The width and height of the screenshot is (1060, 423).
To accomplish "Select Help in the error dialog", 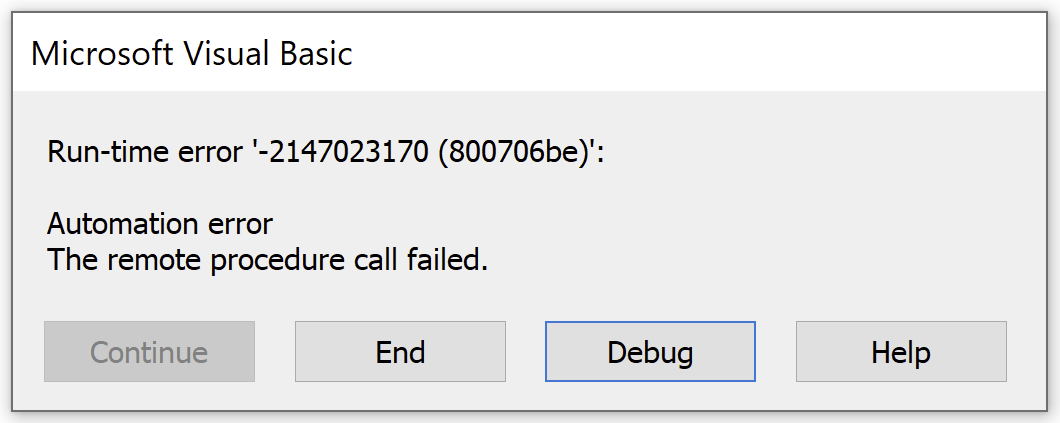I will coord(900,352).
